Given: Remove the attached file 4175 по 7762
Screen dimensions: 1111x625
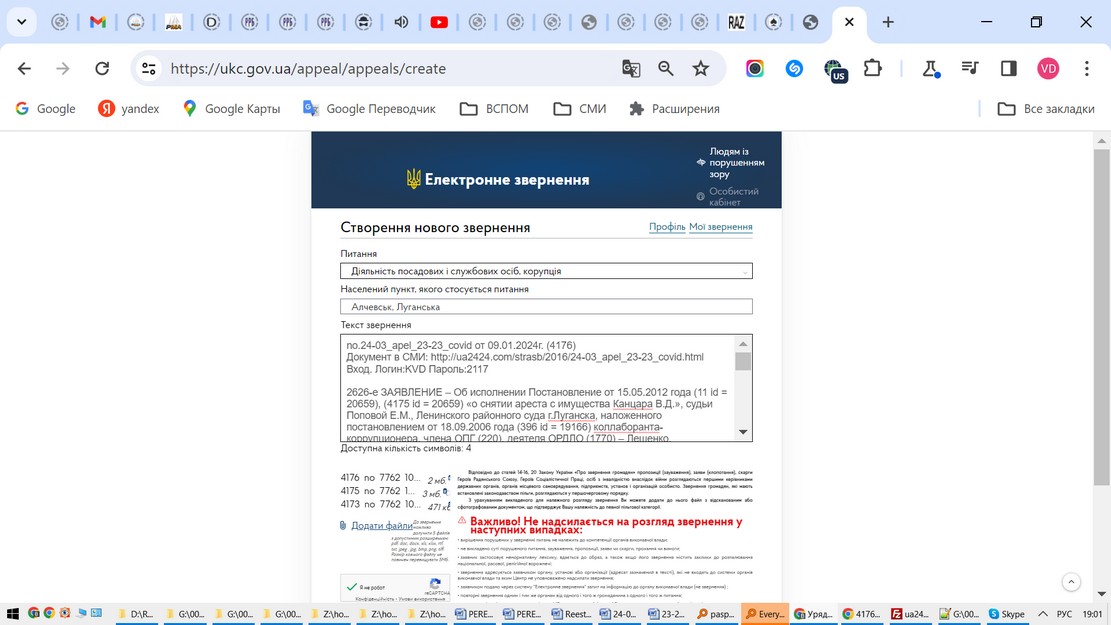Looking at the screenshot, I should [x=445, y=490].
